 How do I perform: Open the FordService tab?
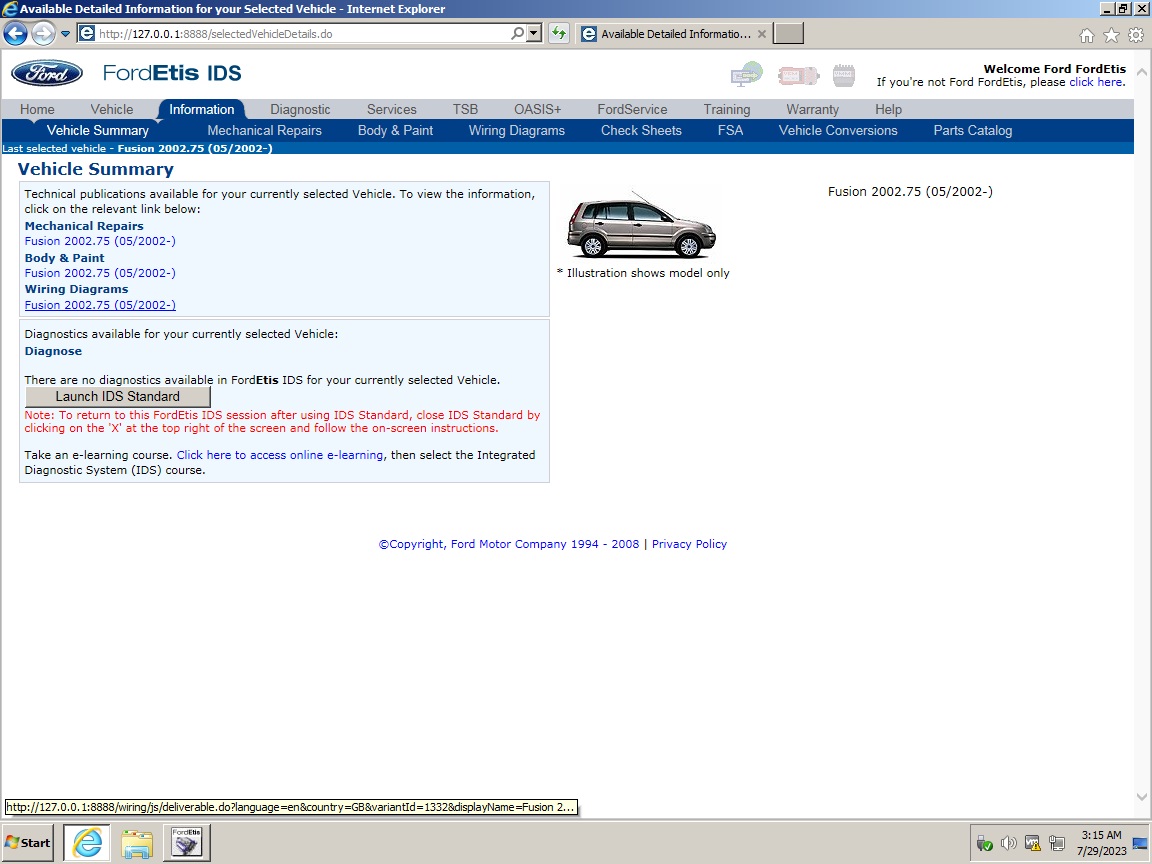click(x=632, y=109)
